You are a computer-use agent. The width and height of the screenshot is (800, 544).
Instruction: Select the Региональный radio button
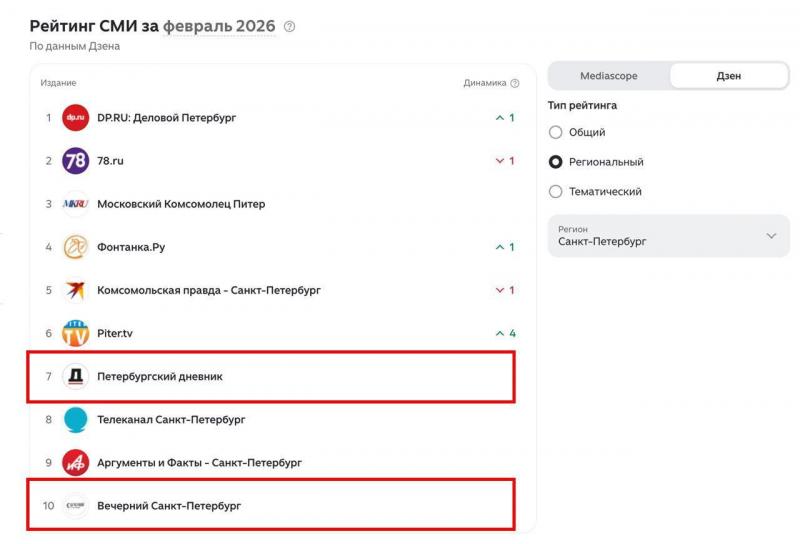coord(556,162)
